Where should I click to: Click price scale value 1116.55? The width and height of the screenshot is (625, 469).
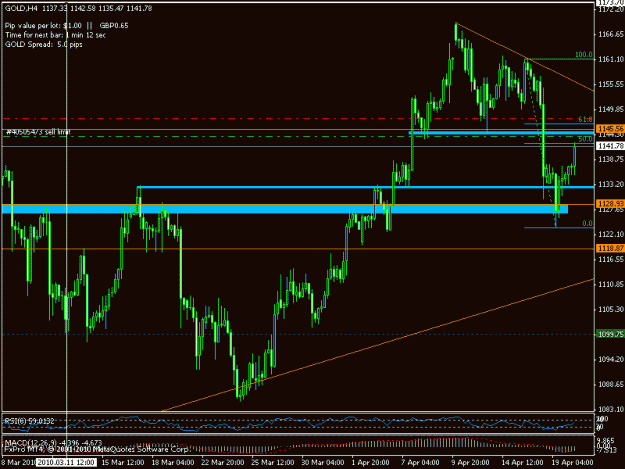(611, 259)
